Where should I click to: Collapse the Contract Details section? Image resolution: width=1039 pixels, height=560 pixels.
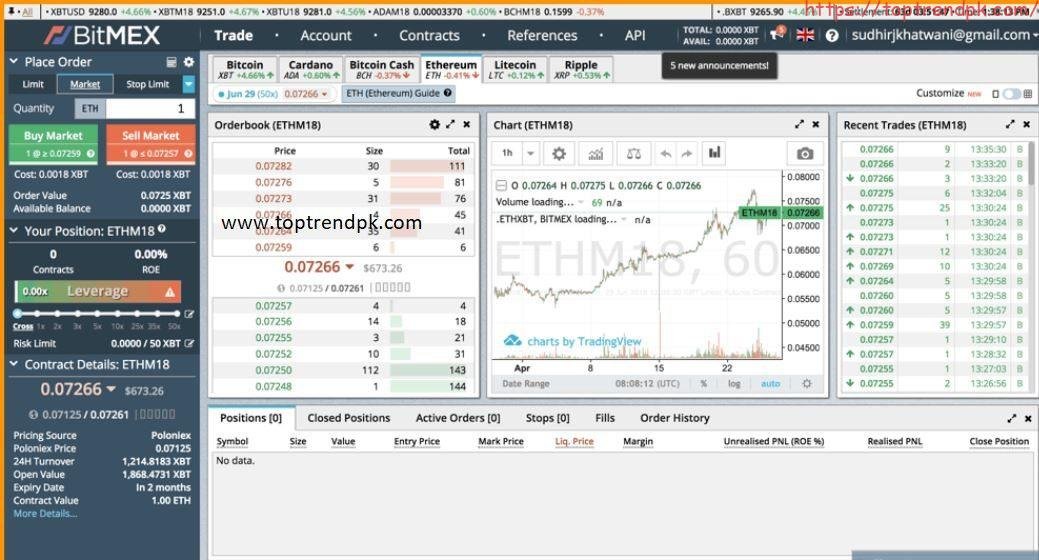(13, 364)
